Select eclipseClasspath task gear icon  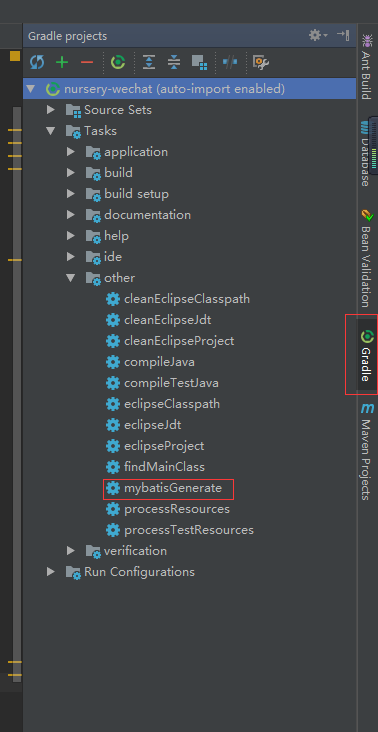coord(113,404)
